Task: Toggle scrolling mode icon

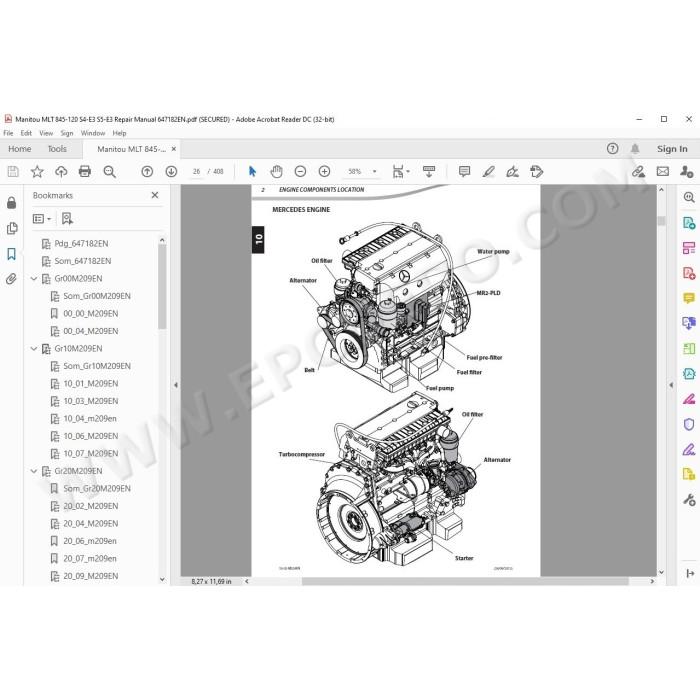Action: (x=429, y=171)
